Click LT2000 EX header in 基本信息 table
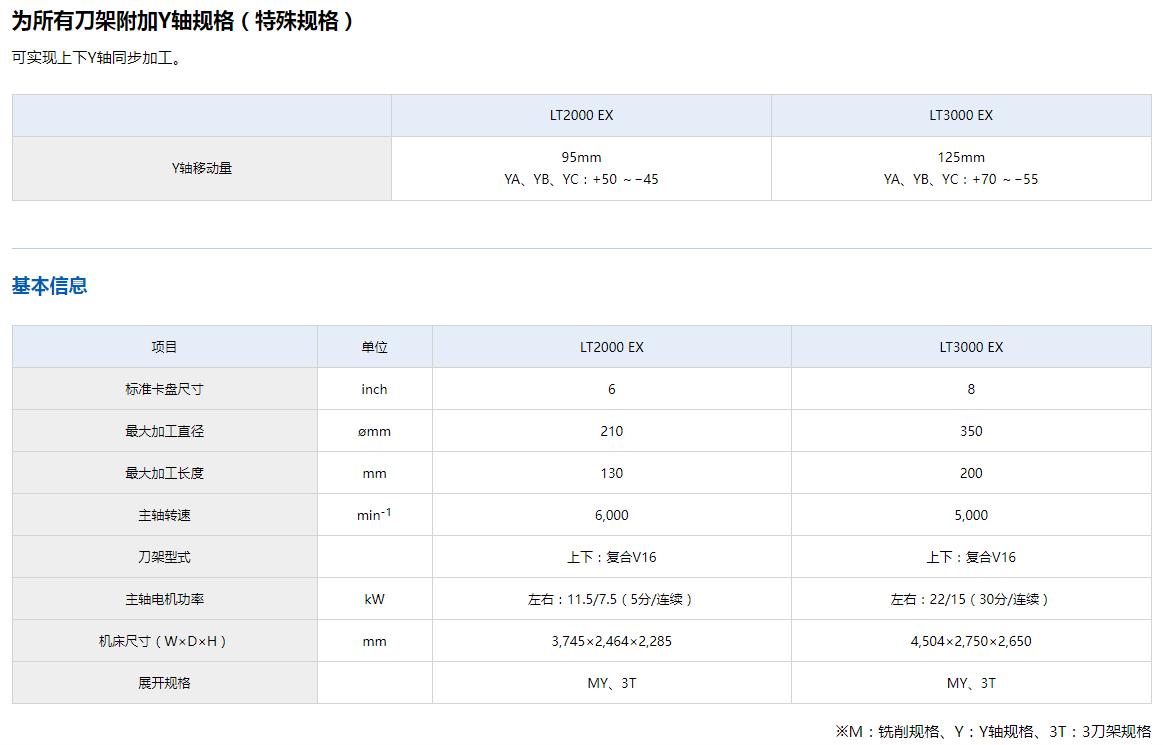Viewport: 1163px width, 745px height. (x=612, y=347)
